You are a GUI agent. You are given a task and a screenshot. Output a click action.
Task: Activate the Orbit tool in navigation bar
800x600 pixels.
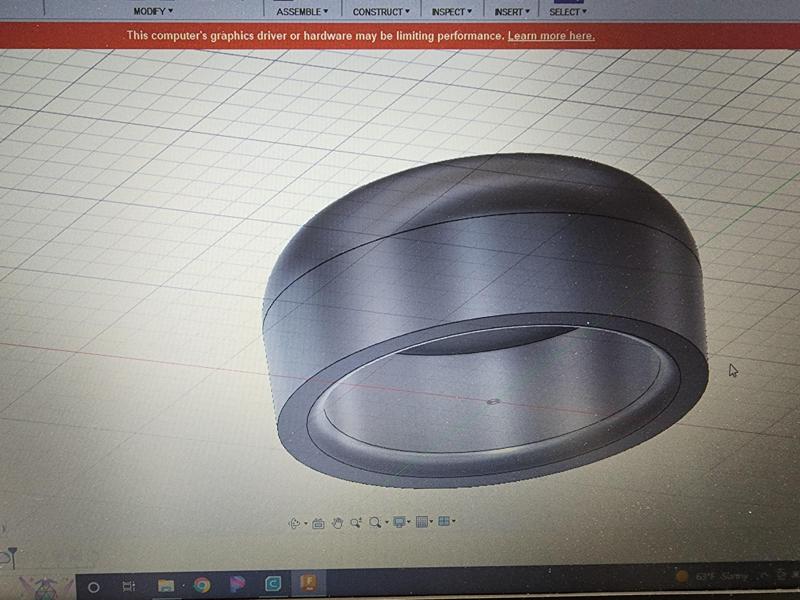click(x=294, y=523)
